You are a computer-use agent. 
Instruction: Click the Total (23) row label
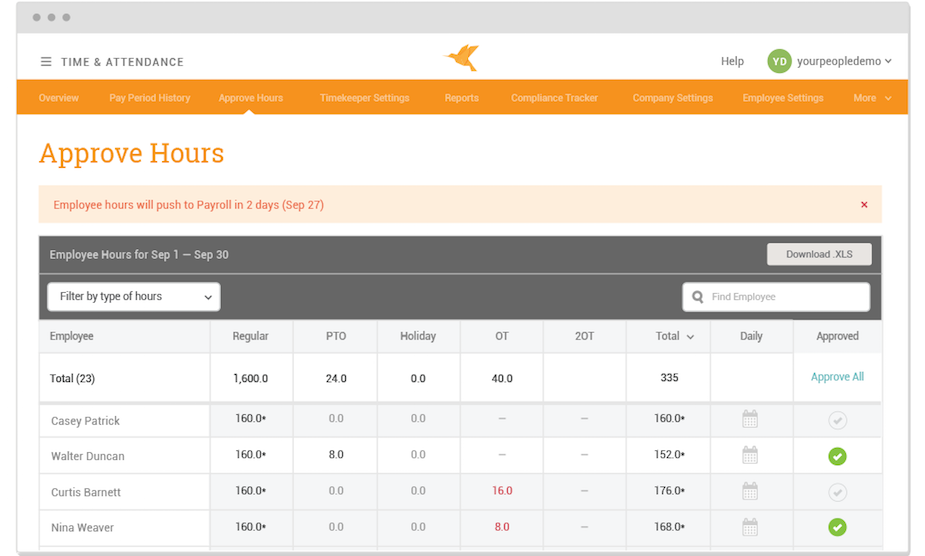(72, 378)
